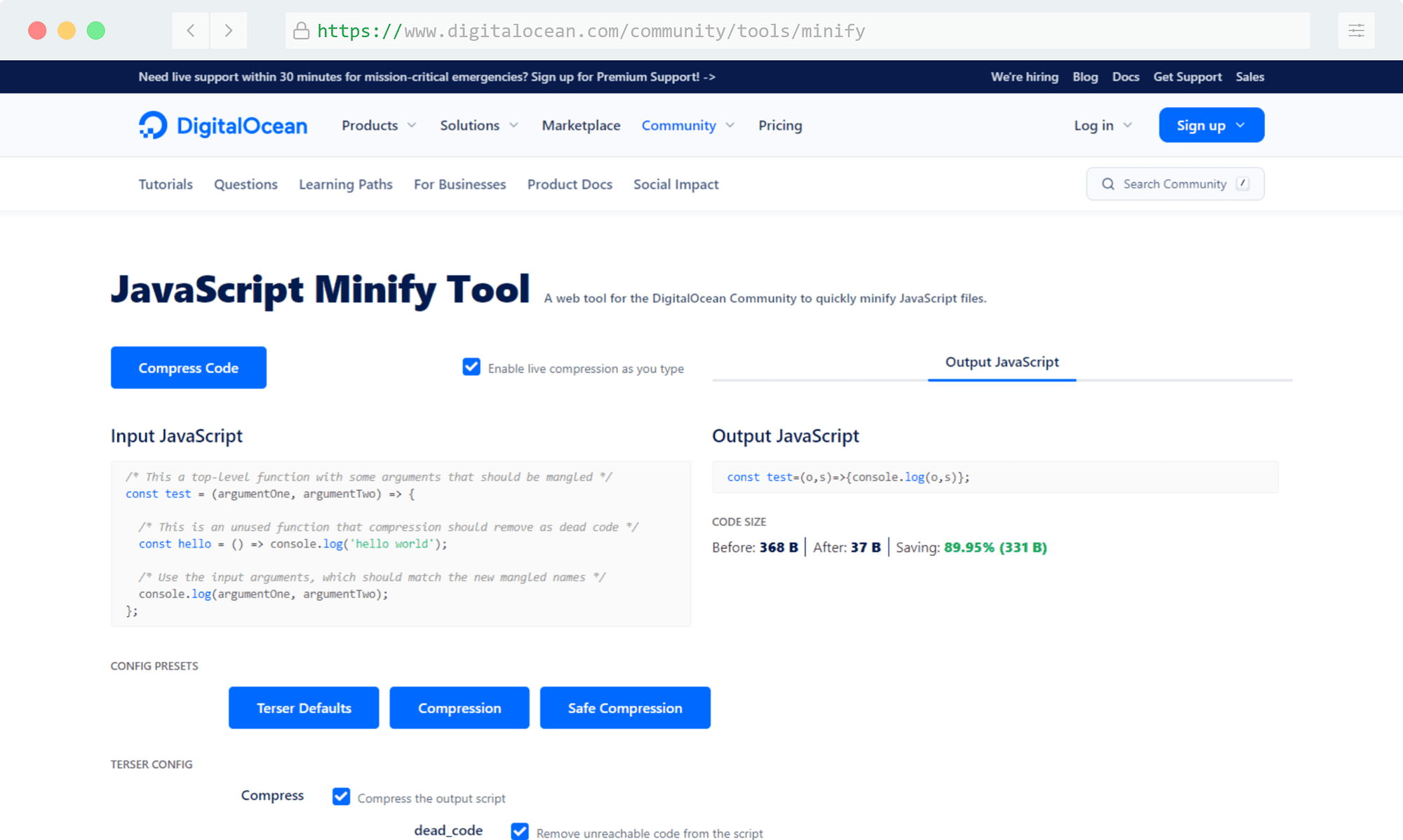Open the Log in dropdown
The height and width of the screenshot is (840, 1403).
[x=1101, y=125]
